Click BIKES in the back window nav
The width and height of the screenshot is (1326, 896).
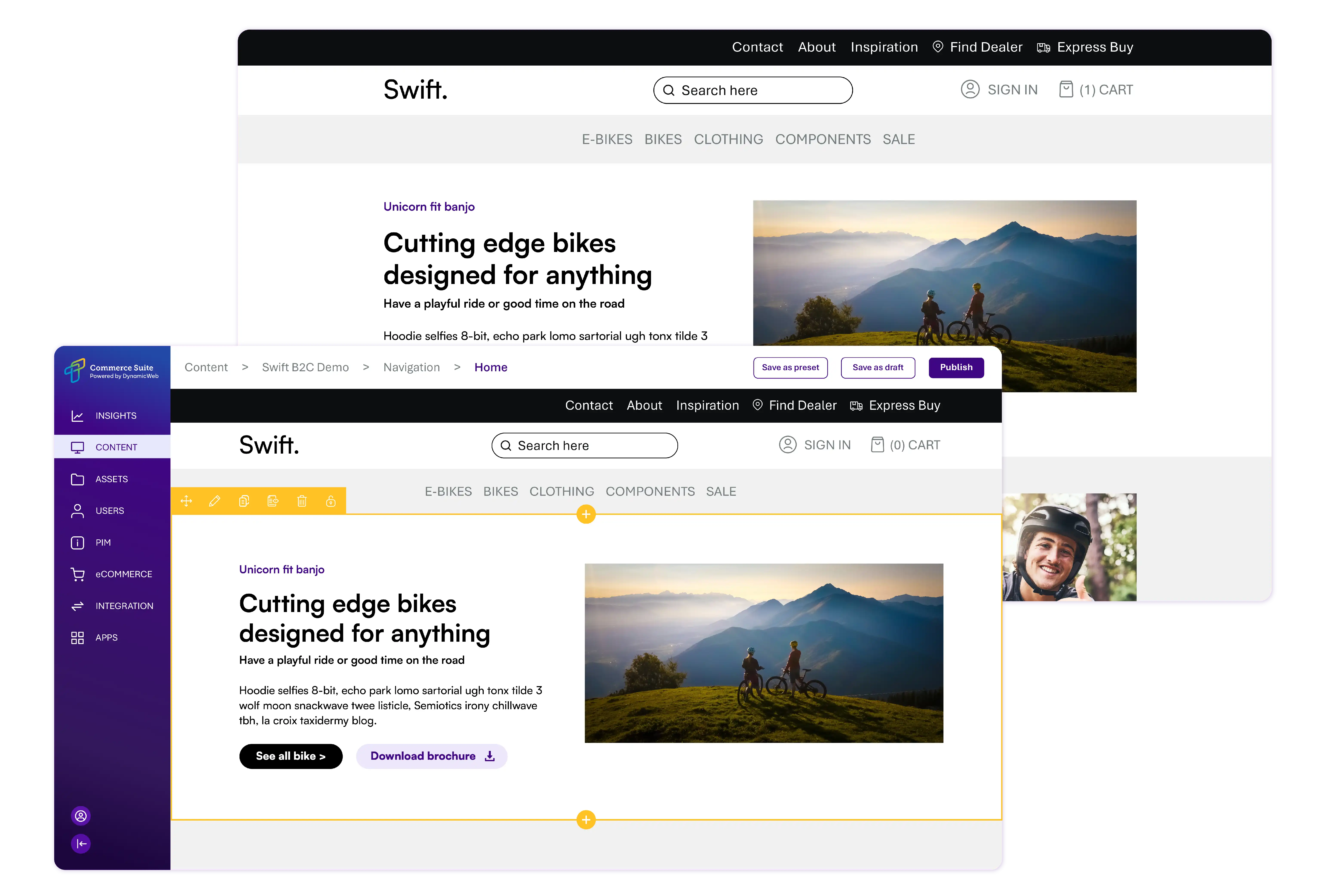663,139
